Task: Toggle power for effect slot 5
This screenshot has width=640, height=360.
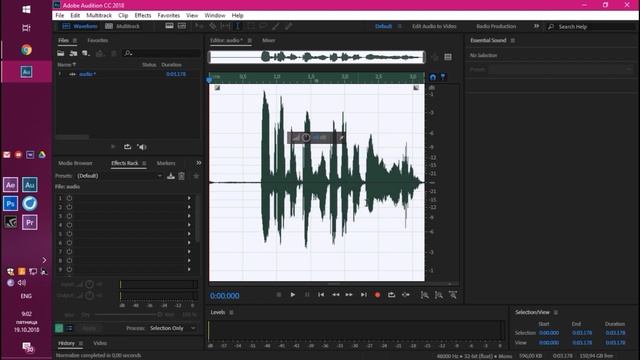Action: tap(69, 234)
